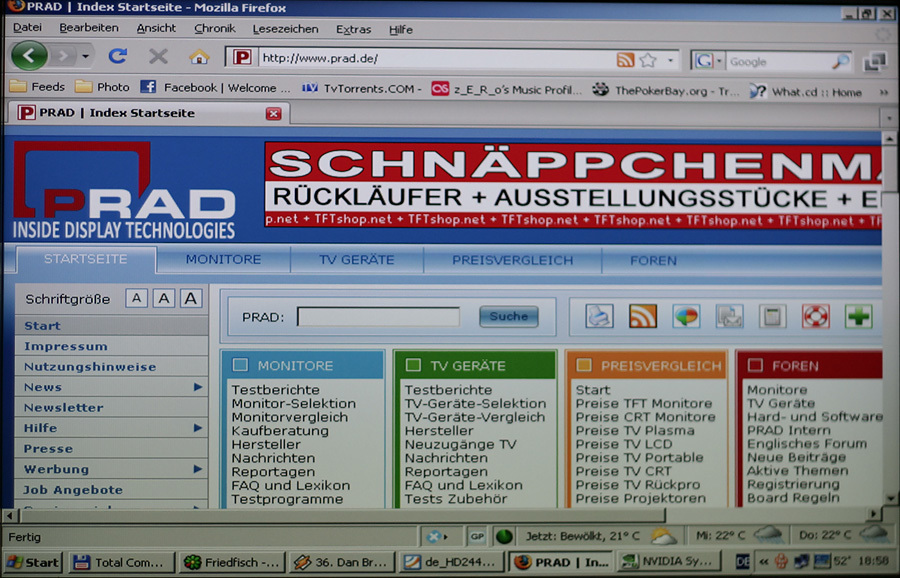Open the Photo bookmark folder
Image resolution: width=900 pixels, height=578 pixels.
pyautogui.click(x=103, y=87)
